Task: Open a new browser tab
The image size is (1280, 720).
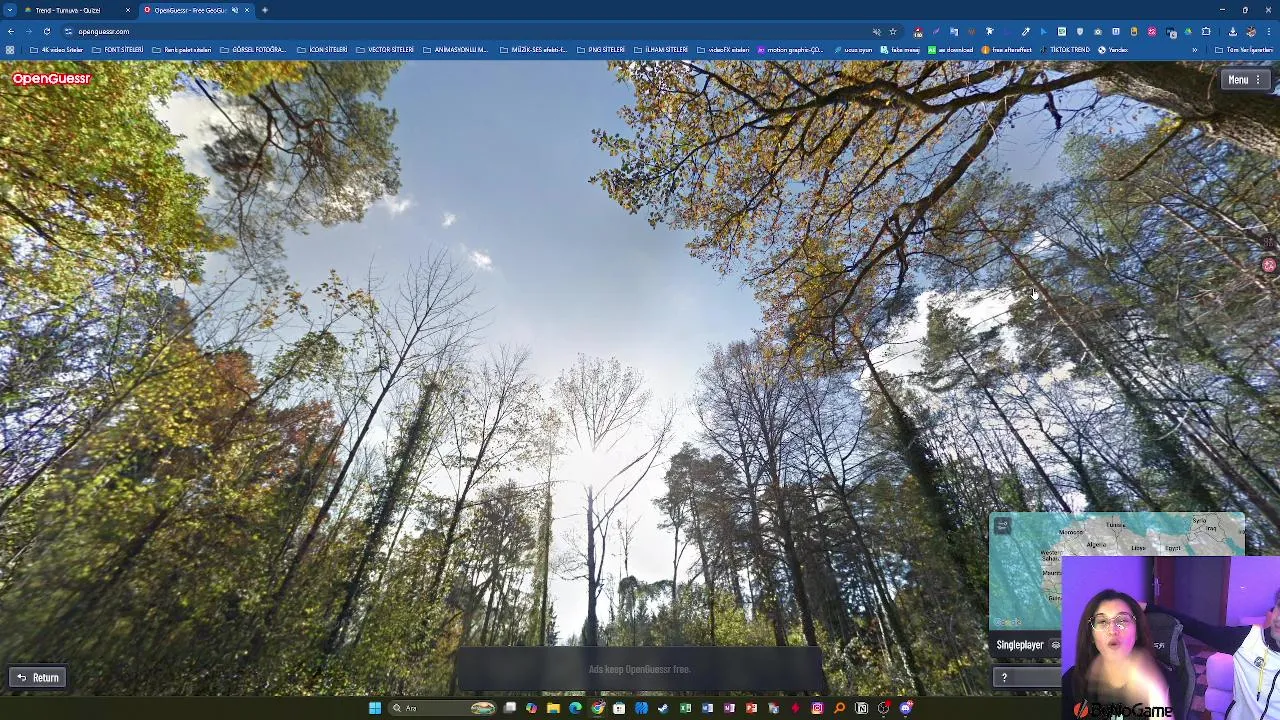Action: [x=265, y=10]
